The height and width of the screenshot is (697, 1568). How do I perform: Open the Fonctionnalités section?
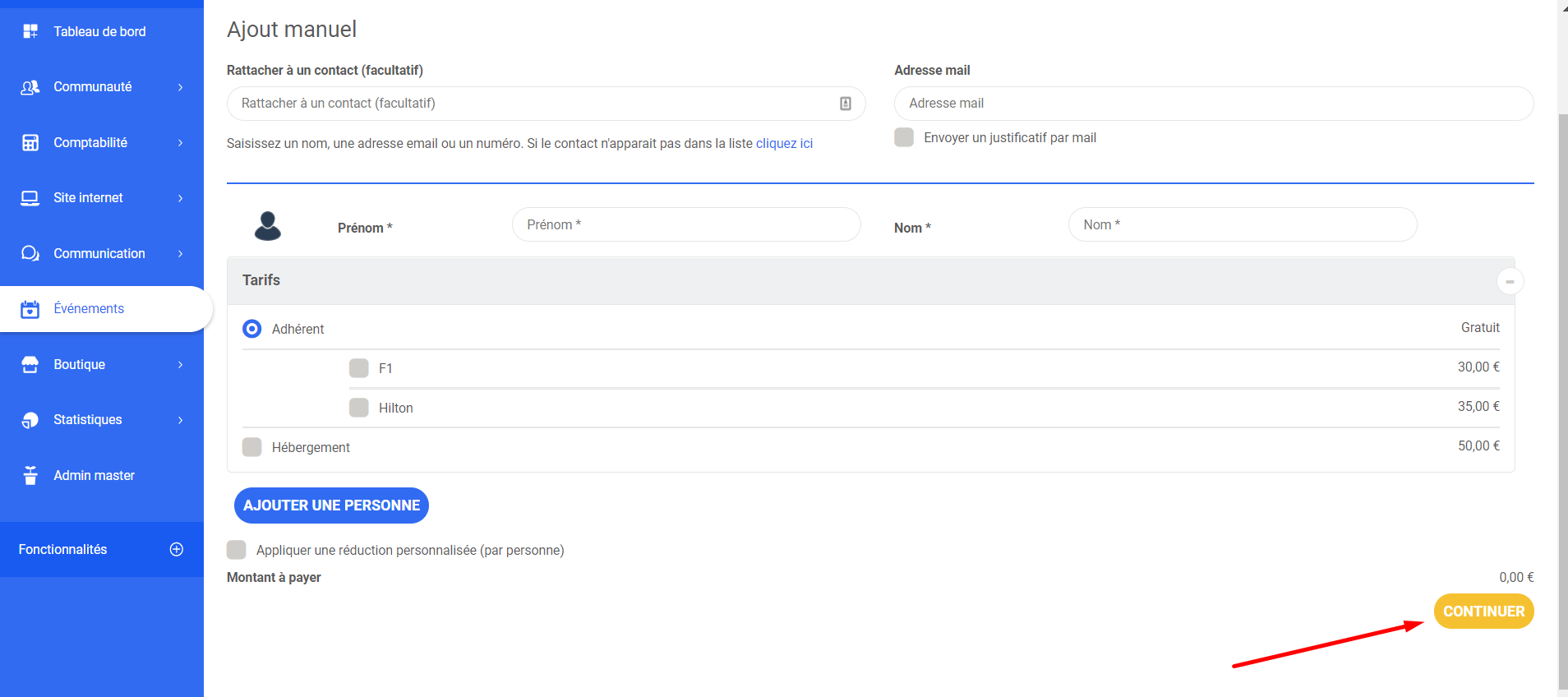pyautogui.click(x=102, y=549)
